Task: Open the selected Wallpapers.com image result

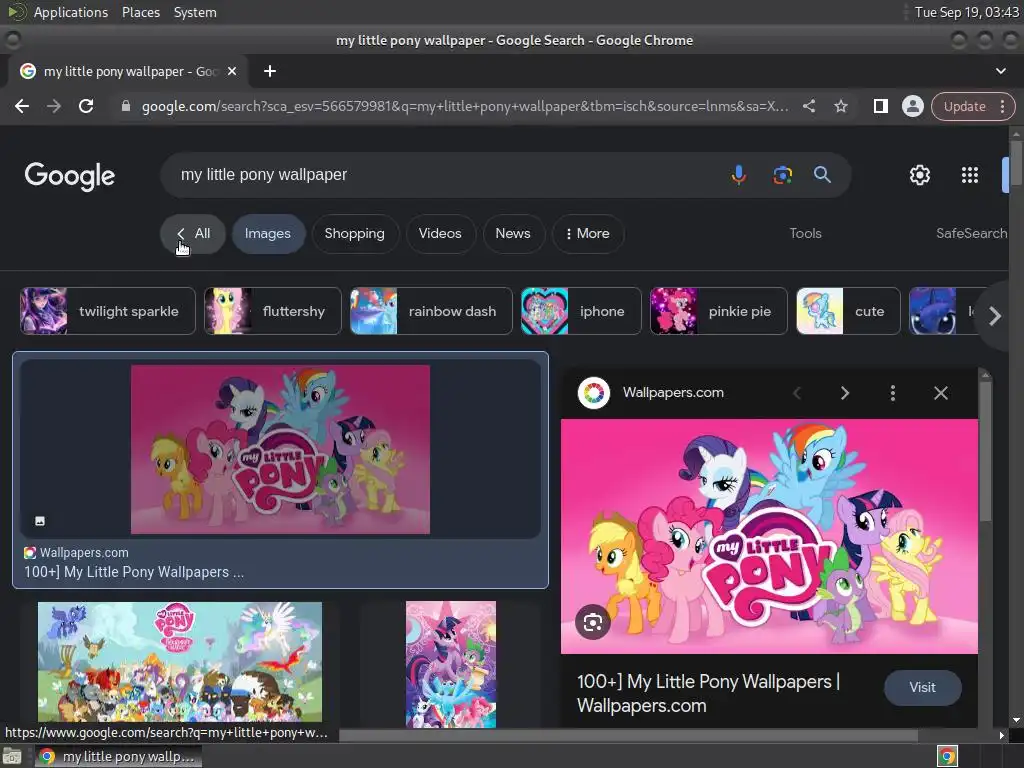Action: coord(280,449)
